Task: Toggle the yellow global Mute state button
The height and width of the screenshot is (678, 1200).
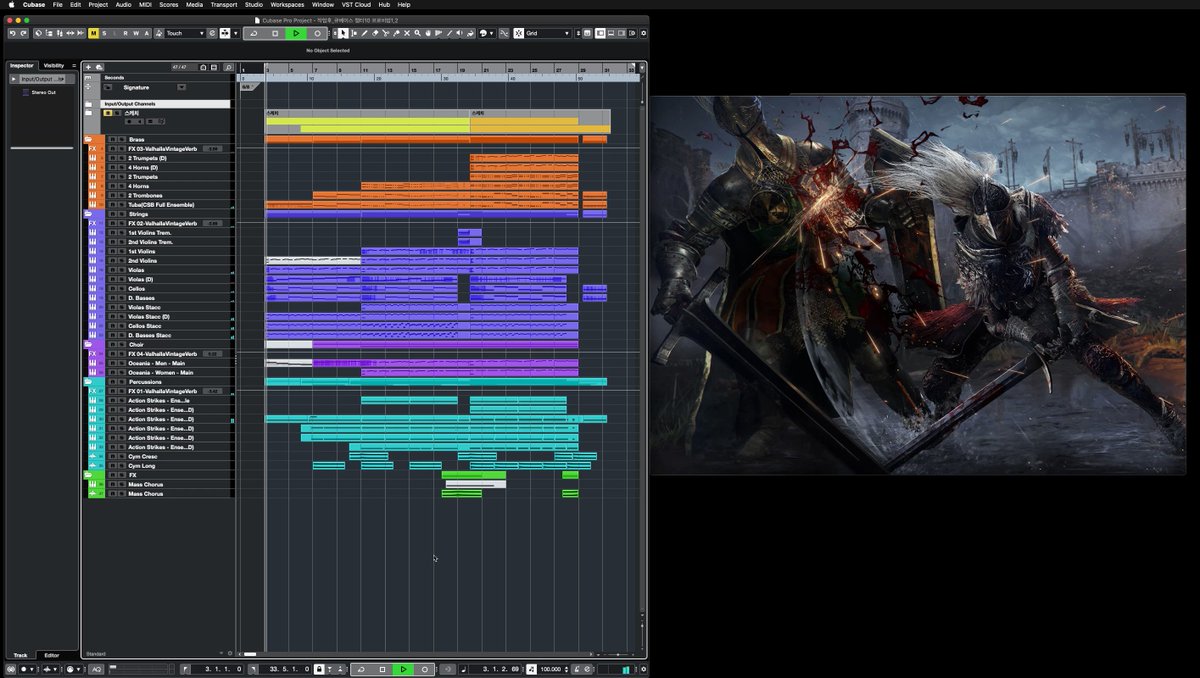Action: 94,33
